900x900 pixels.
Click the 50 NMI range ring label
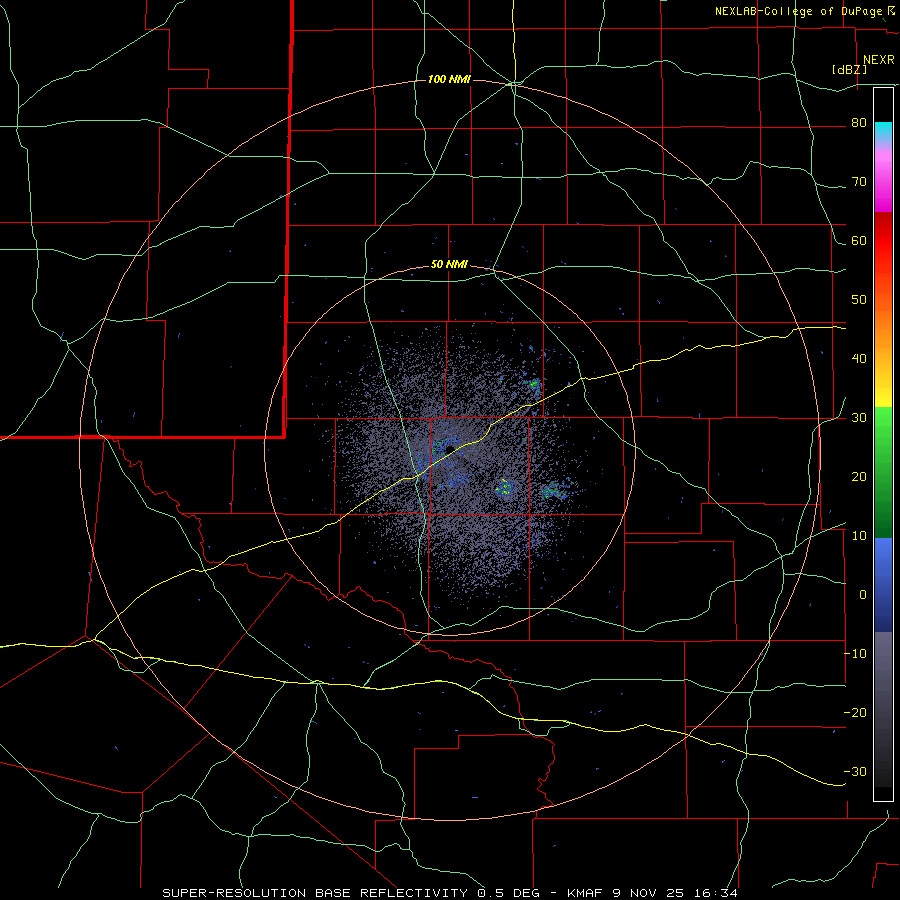(x=449, y=265)
